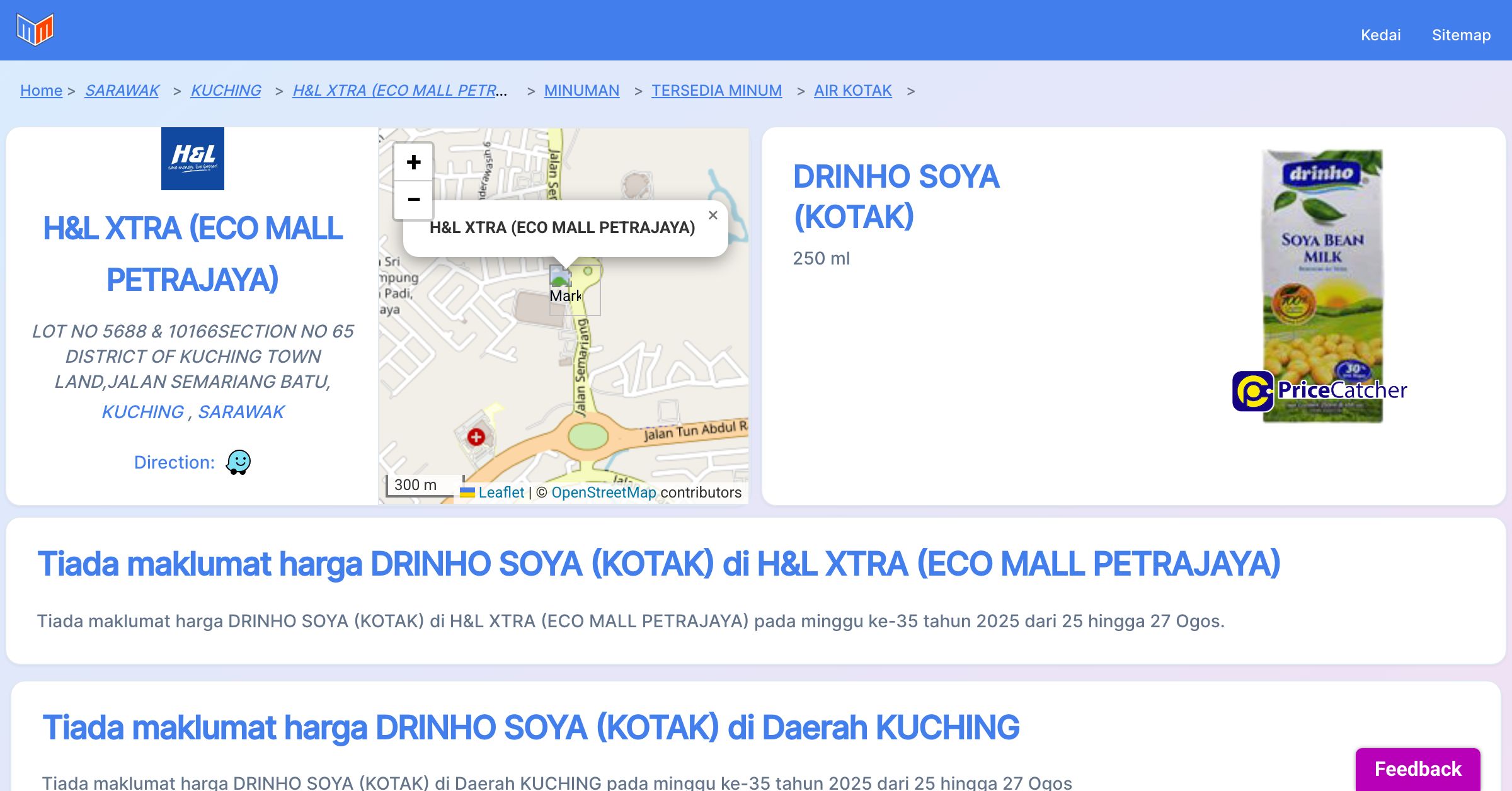Click the 300 m map scale
Image resolution: width=1512 pixels, height=791 pixels.
[424, 485]
